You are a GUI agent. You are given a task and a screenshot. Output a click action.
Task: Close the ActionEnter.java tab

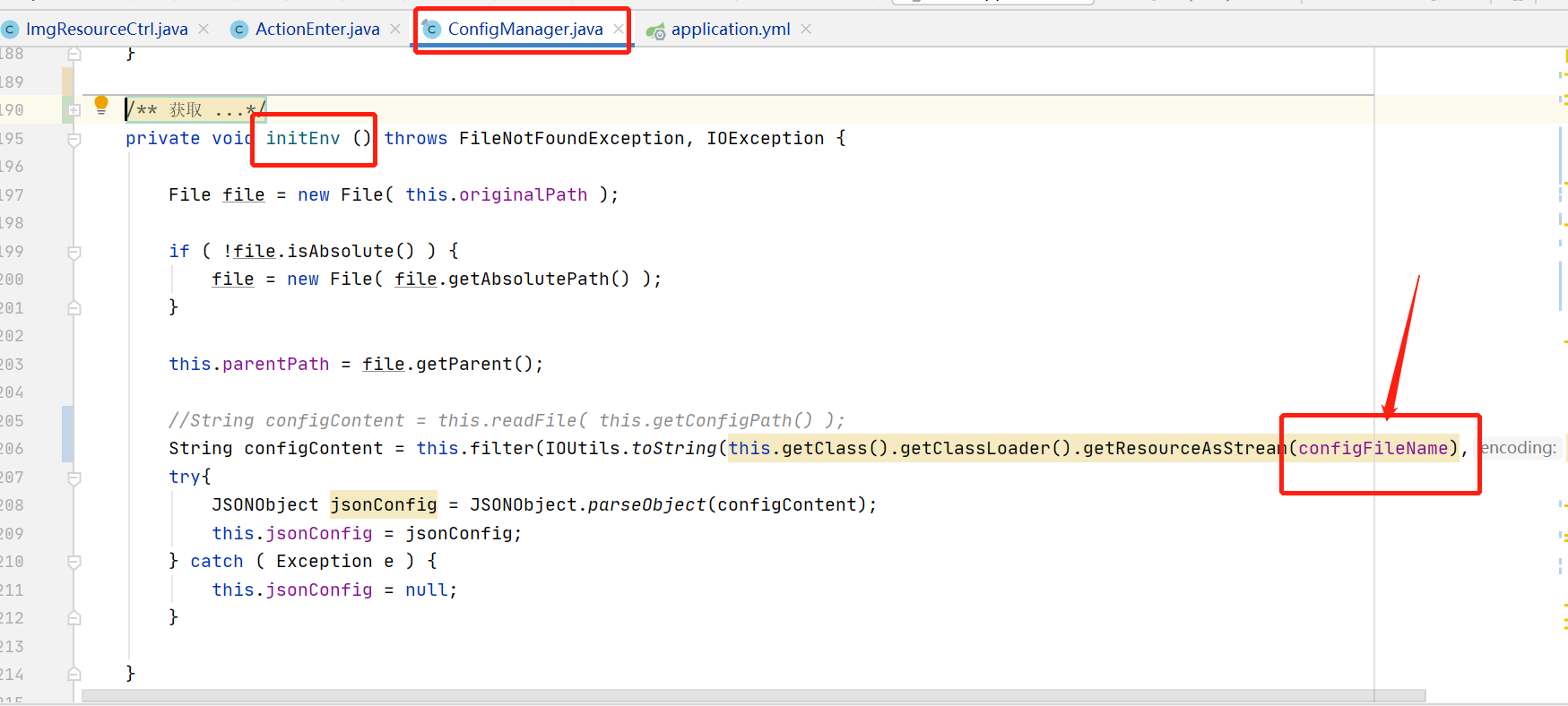pyautogui.click(x=395, y=30)
